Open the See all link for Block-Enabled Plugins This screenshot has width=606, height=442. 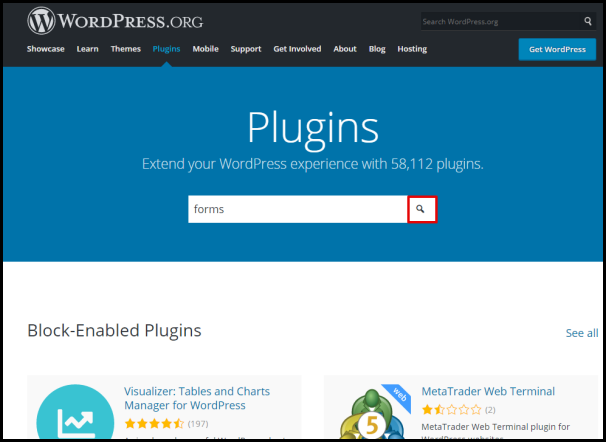pos(582,333)
